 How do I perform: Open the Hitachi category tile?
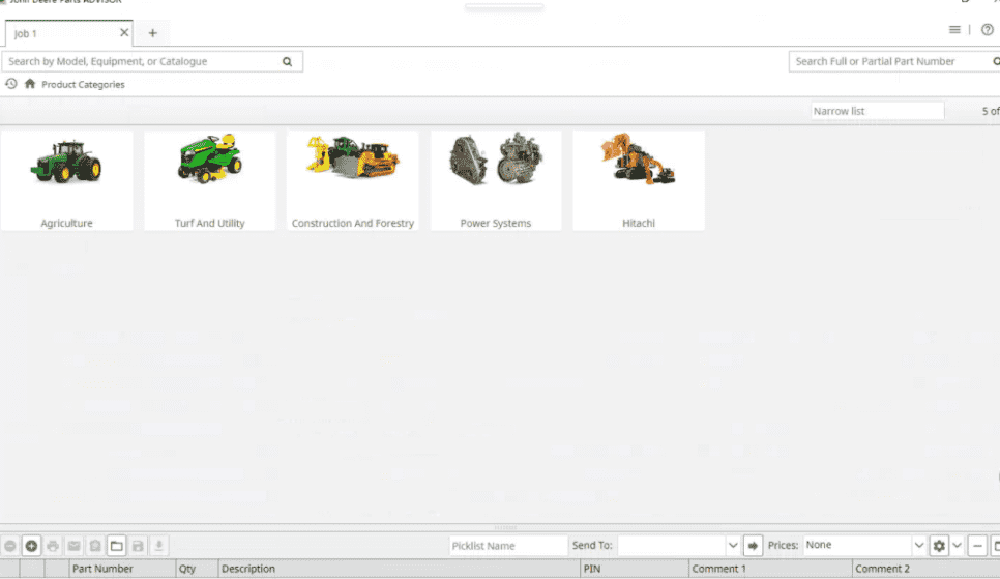(x=638, y=180)
